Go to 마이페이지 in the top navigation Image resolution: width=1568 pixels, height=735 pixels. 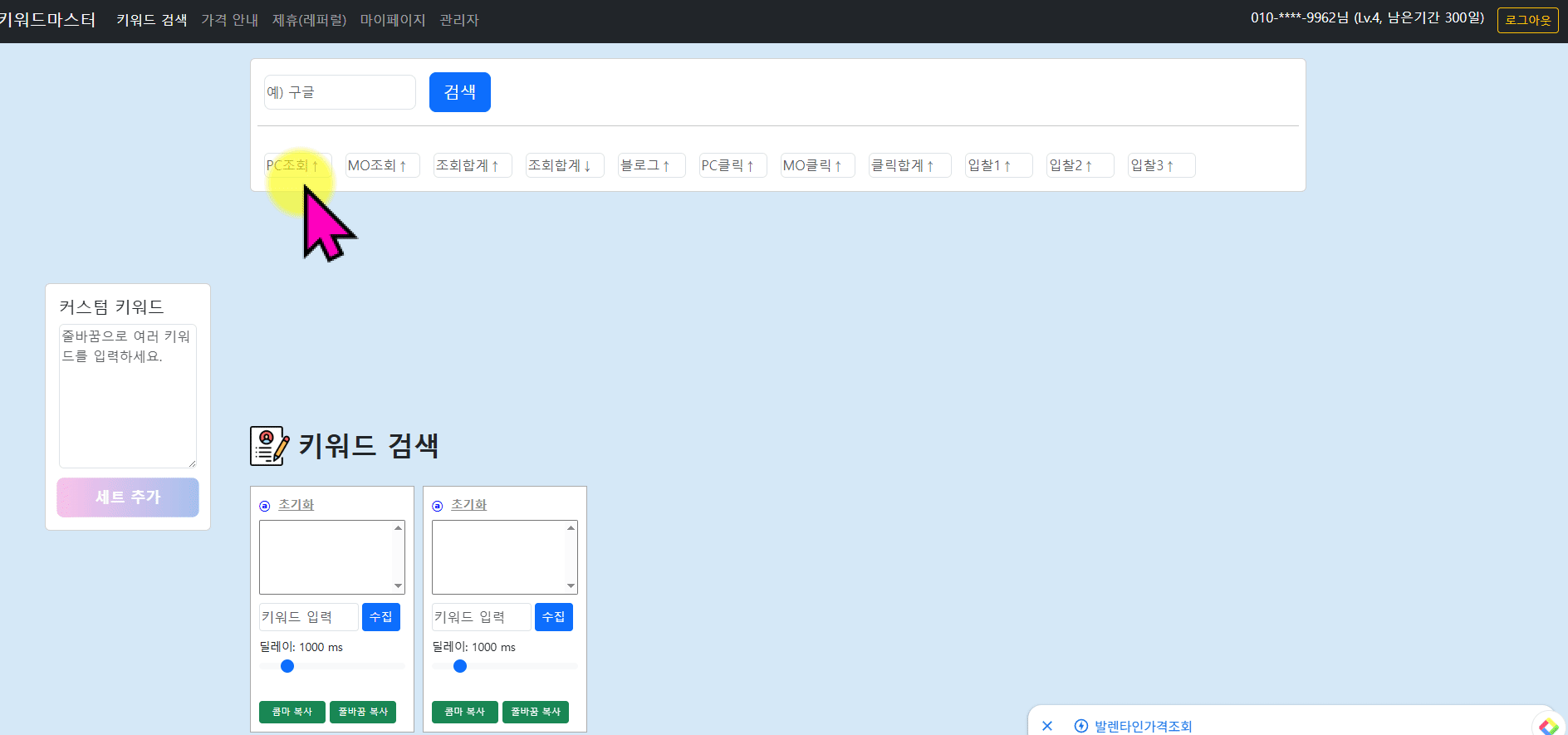393,20
